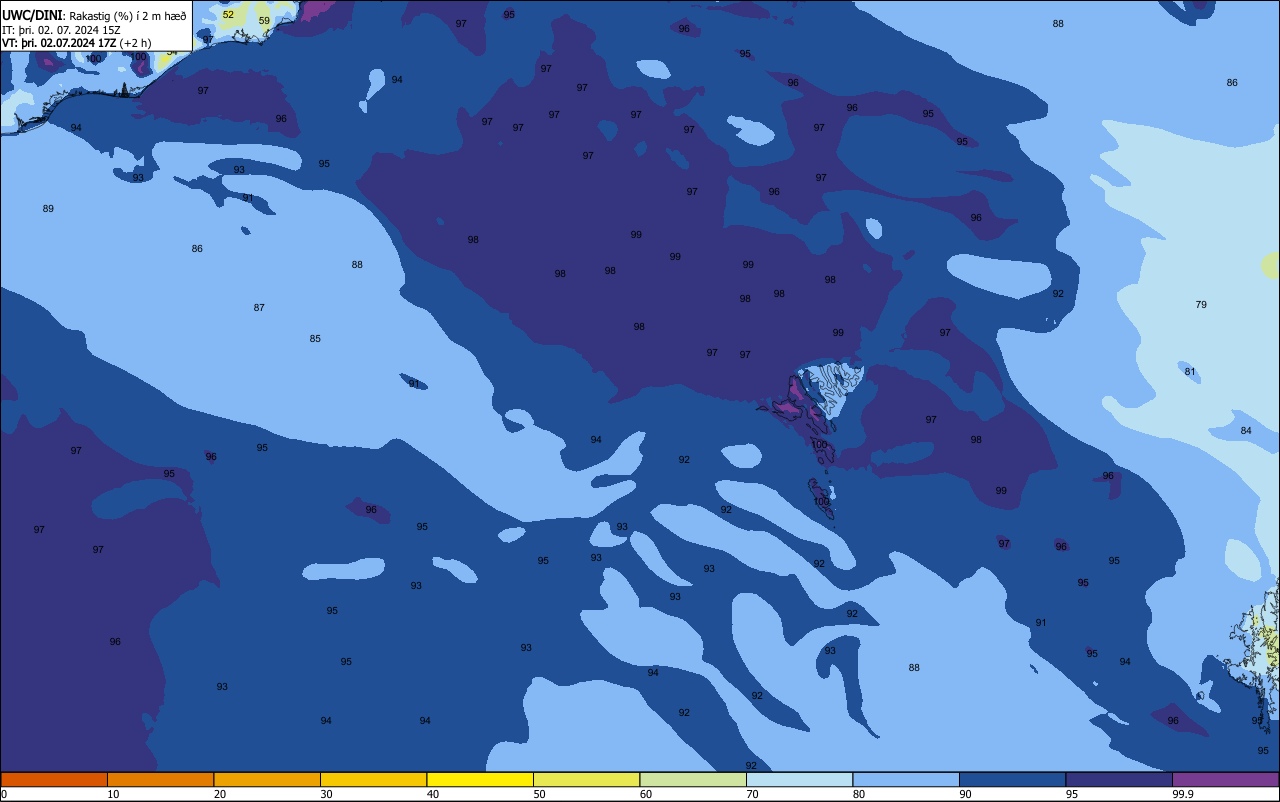Viewport: 1280px width, 802px height.
Task: Click the '70' label under the color scale
Action: [x=752, y=794]
